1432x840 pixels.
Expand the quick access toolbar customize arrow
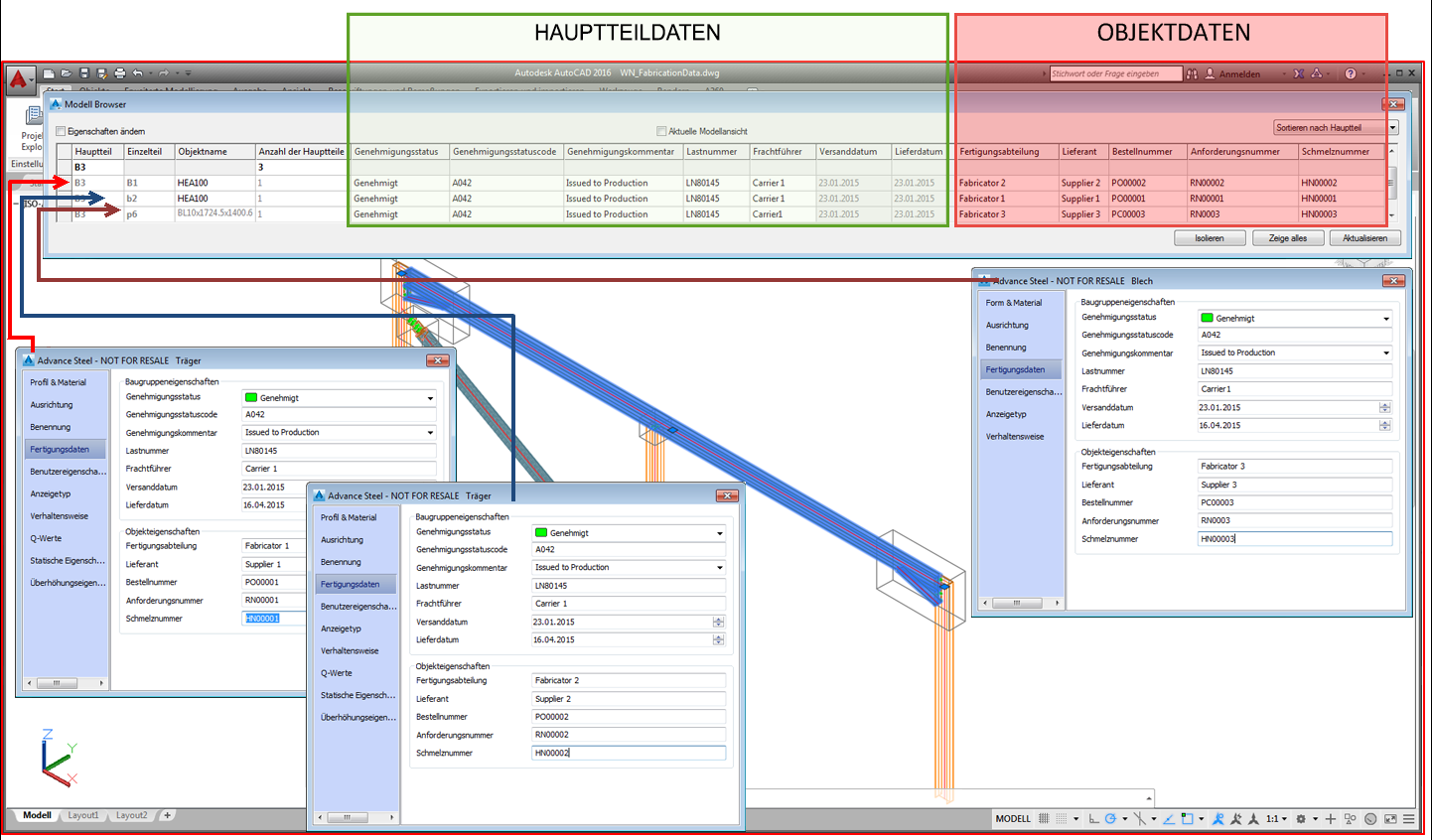pyautogui.click(x=188, y=73)
